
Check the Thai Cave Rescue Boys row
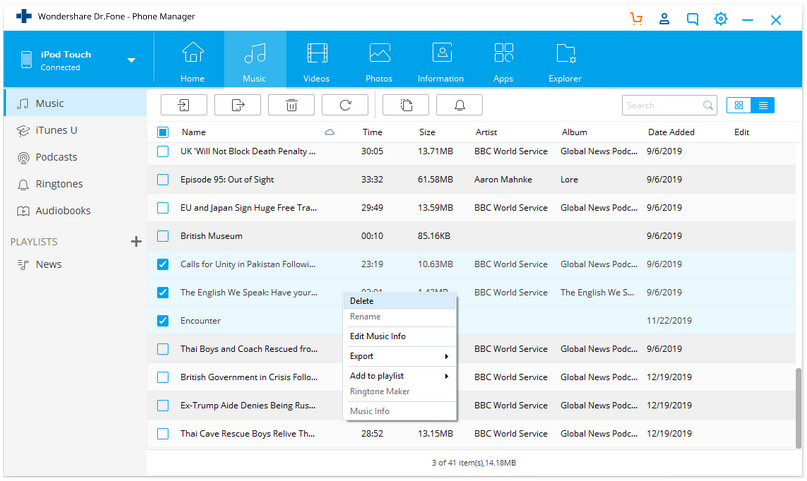(163, 434)
